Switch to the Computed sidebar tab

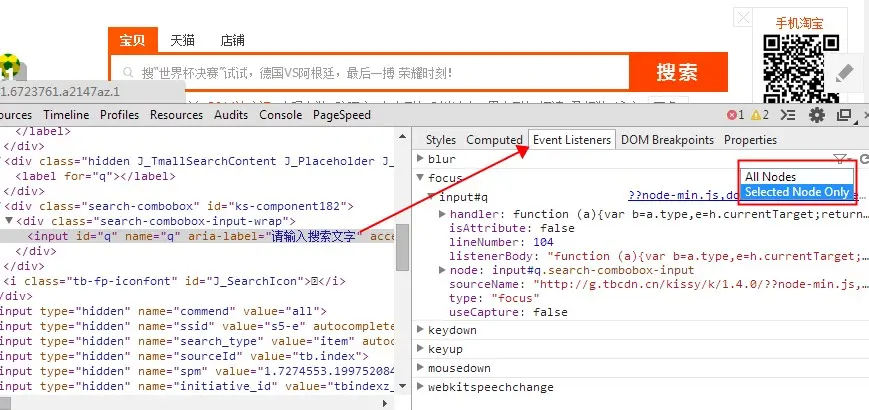(x=494, y=140)
